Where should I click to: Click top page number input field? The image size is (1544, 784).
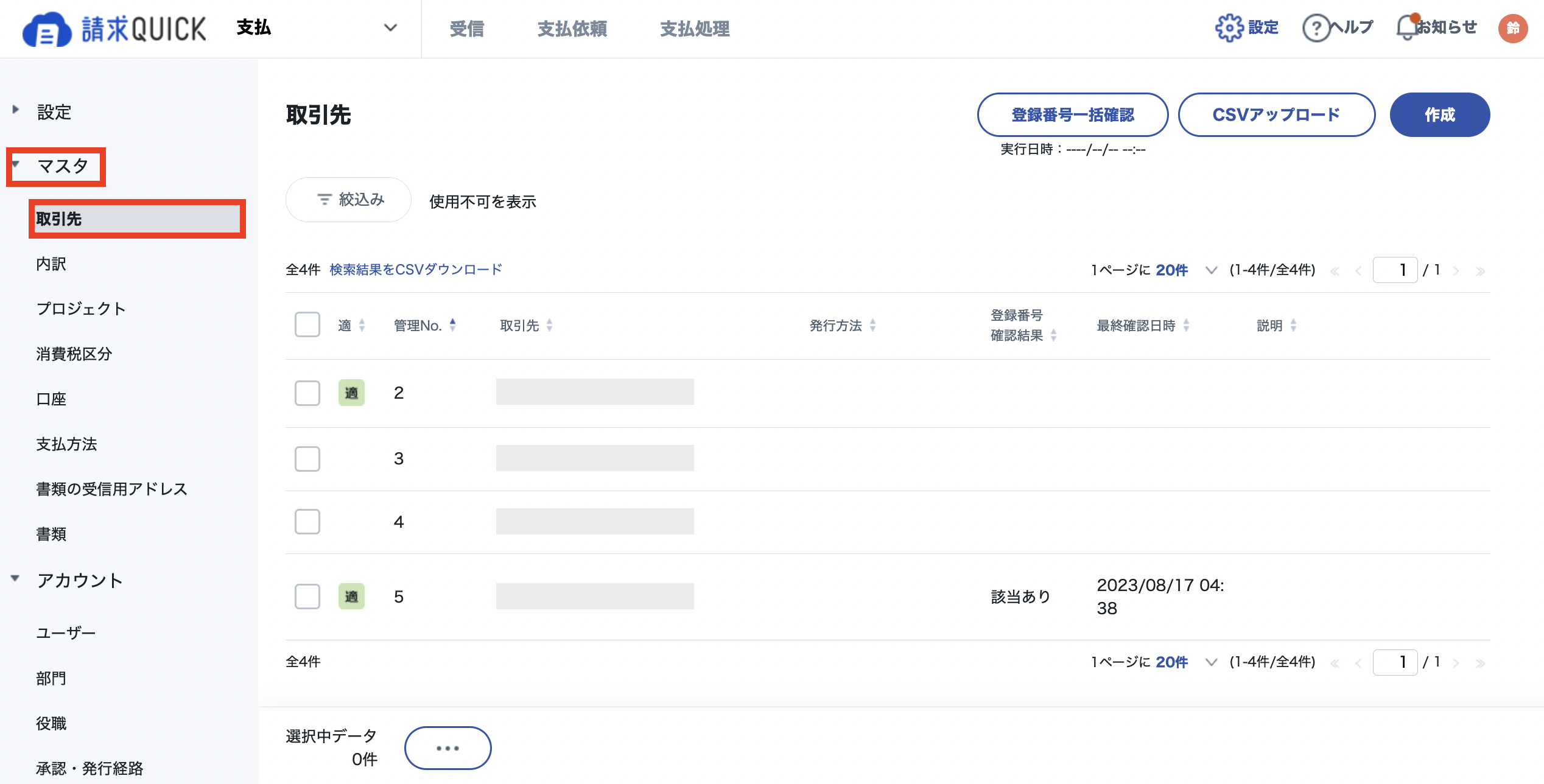tap(1395, 270)
